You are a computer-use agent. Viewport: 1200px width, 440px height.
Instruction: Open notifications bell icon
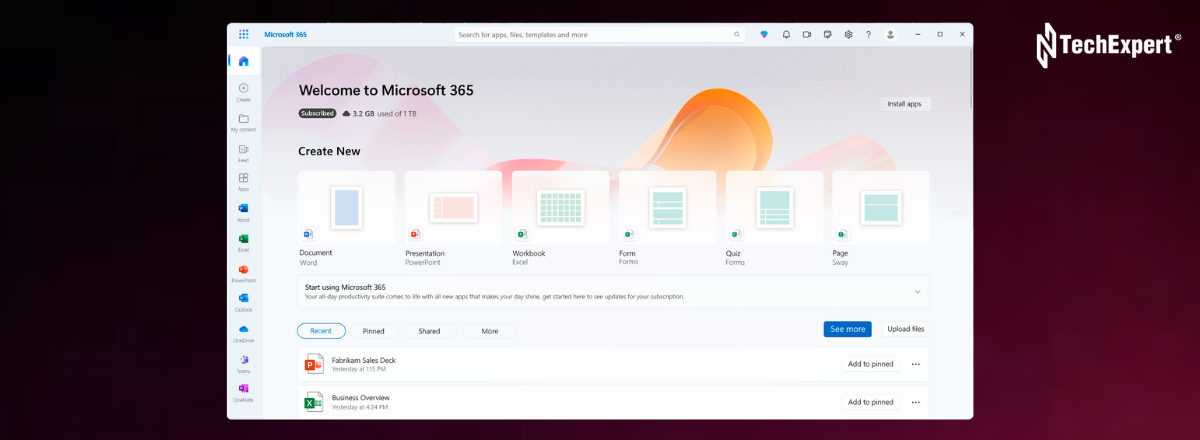[786, 34]
